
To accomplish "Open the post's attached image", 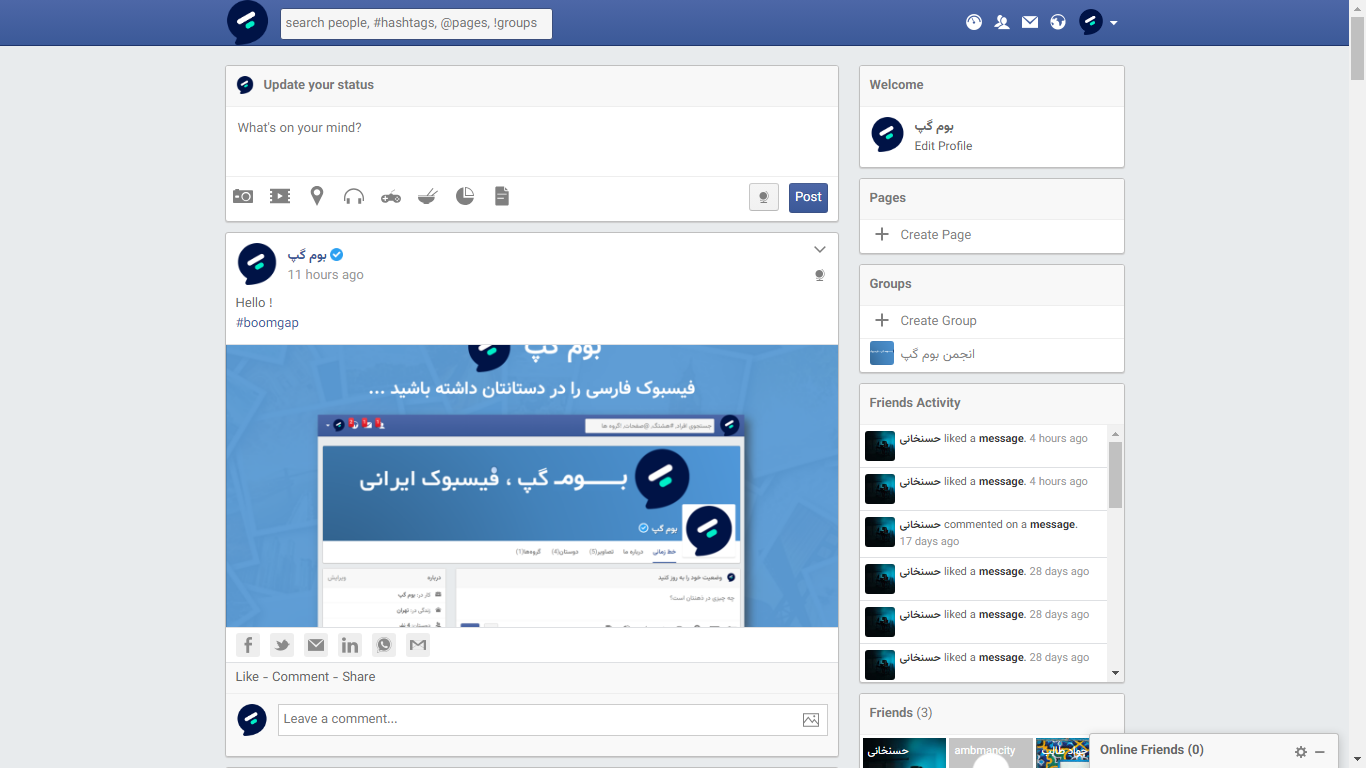I will click(532, 486).
